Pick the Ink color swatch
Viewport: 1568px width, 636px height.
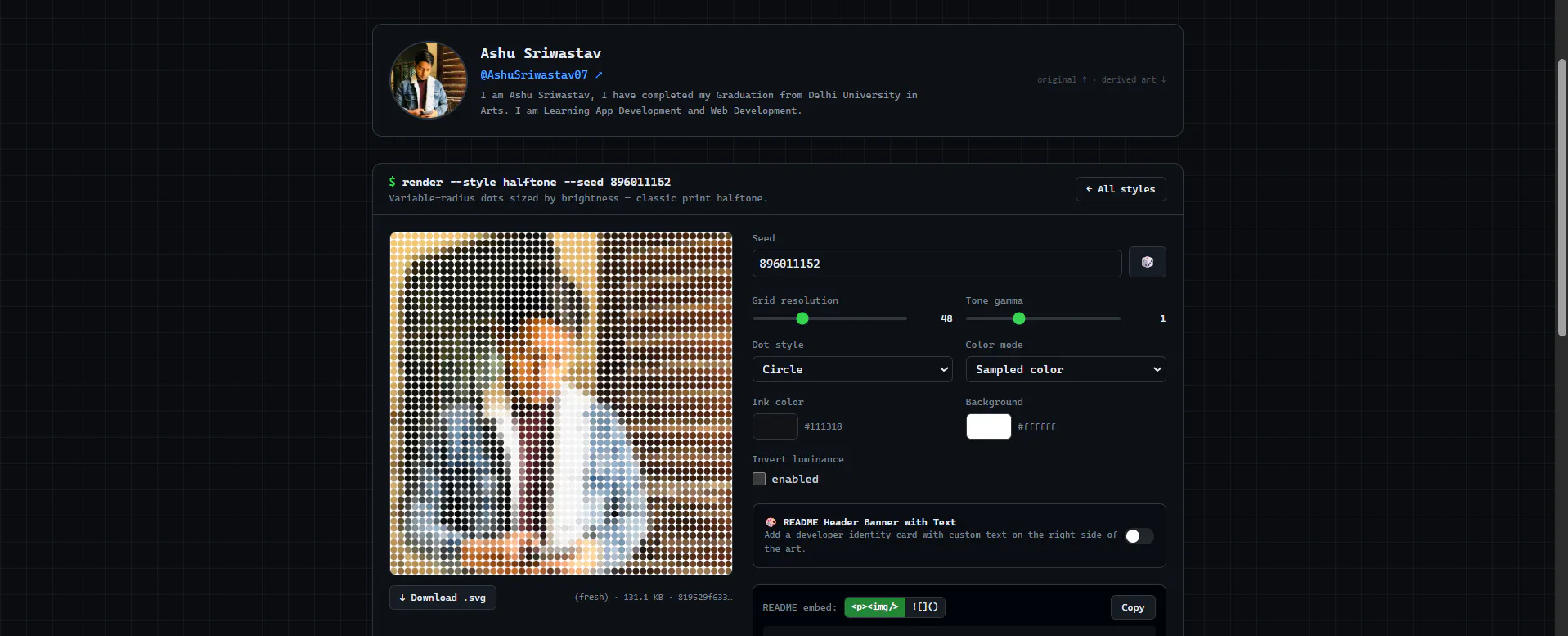point(775,426)
